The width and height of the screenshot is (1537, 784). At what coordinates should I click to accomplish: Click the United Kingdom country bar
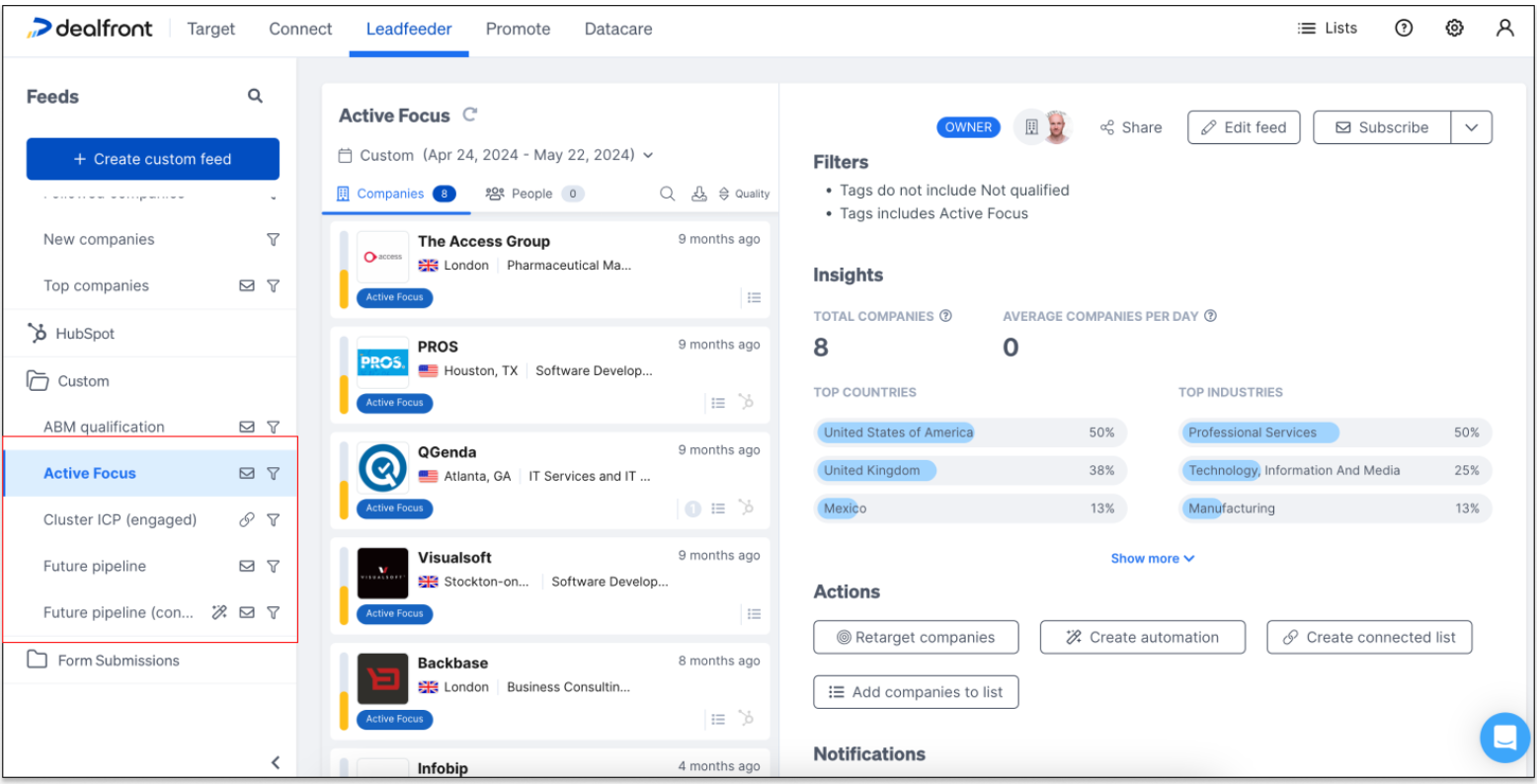tap(970, 470)
